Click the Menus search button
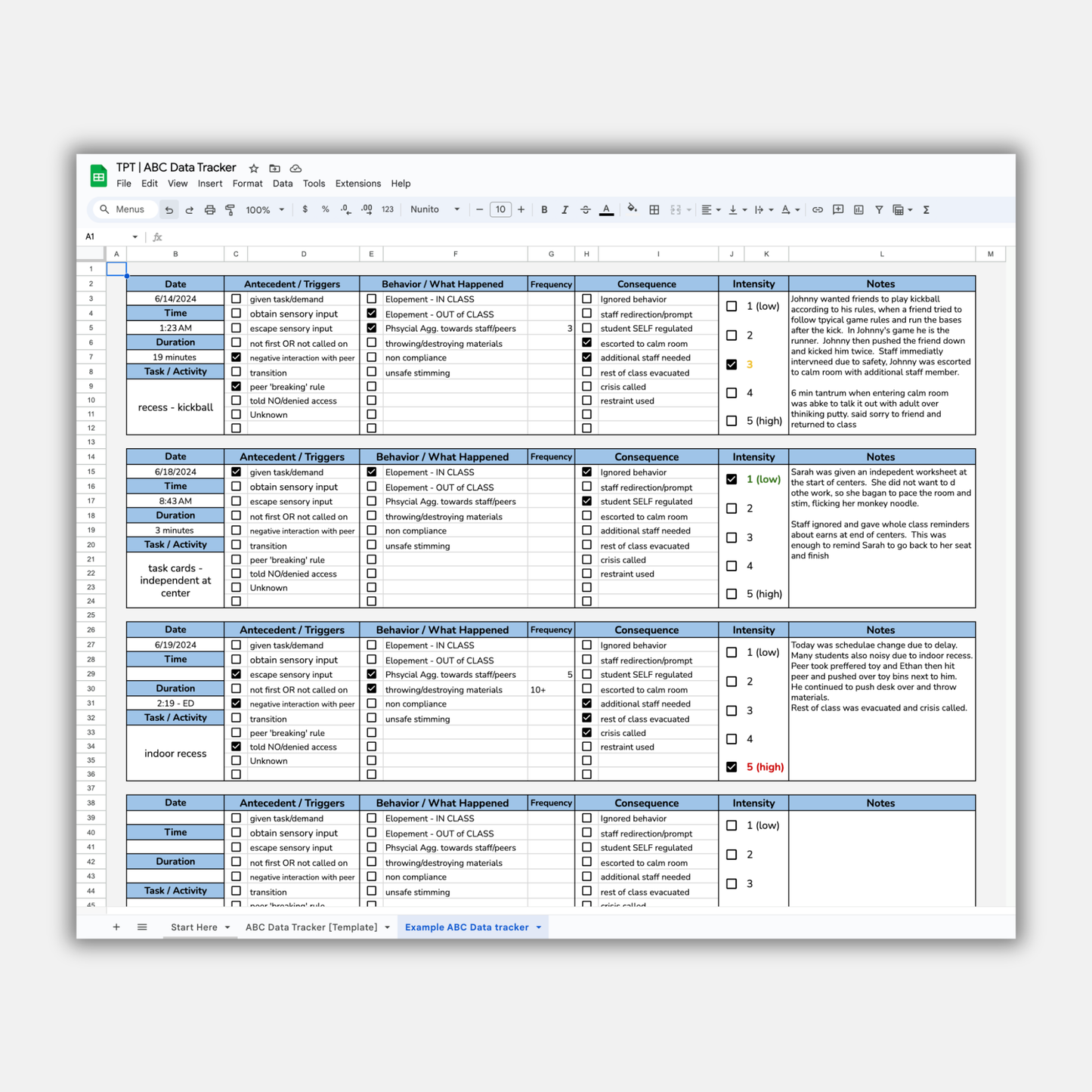This screenshot has height=1092, width=1092. 123,209
